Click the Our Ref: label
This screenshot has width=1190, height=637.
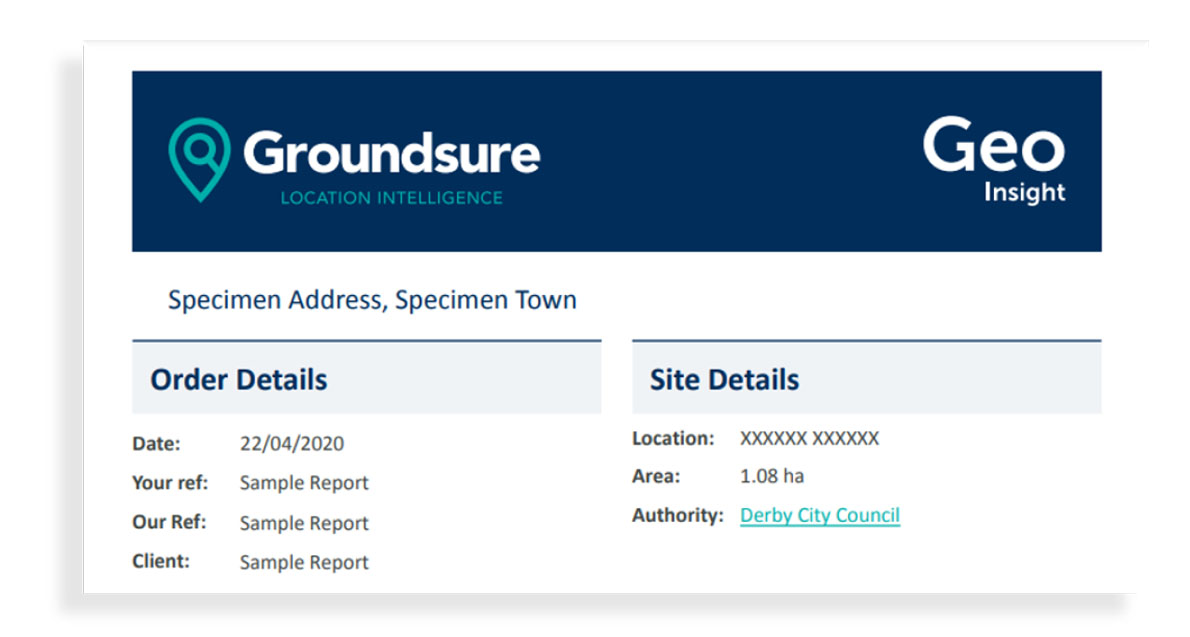click(x=169, y=522)
